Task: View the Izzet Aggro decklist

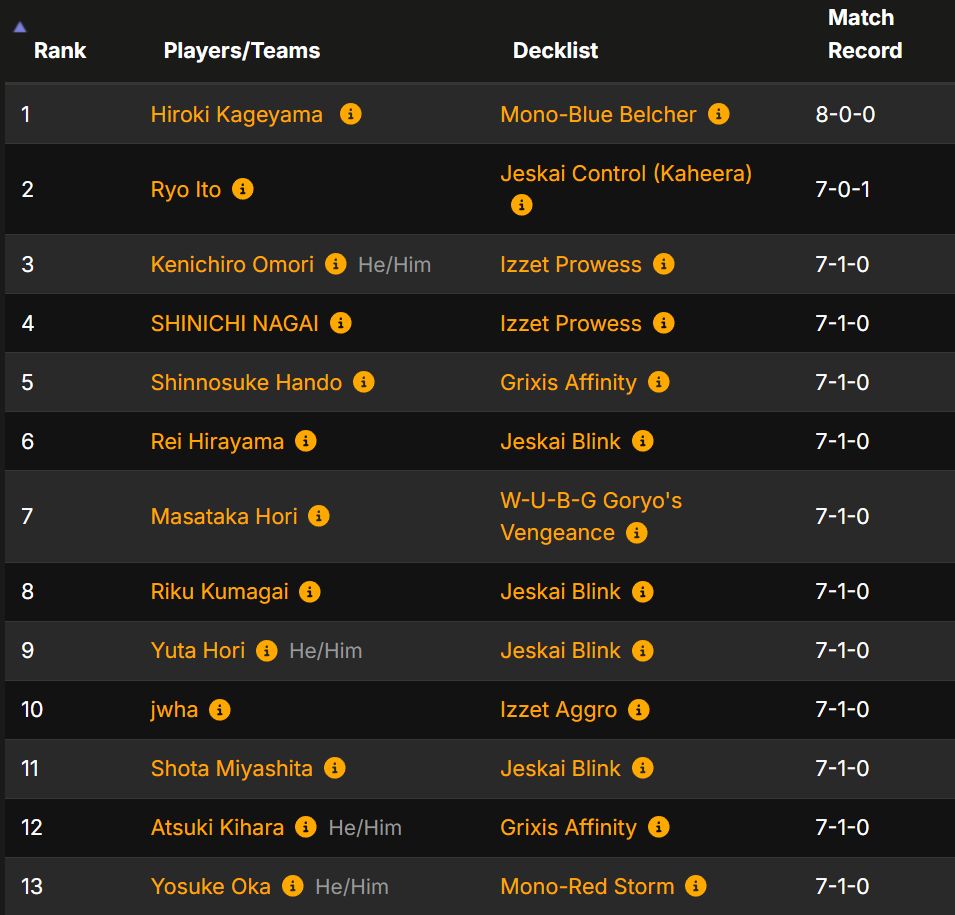Action: (x=560, y=710)
